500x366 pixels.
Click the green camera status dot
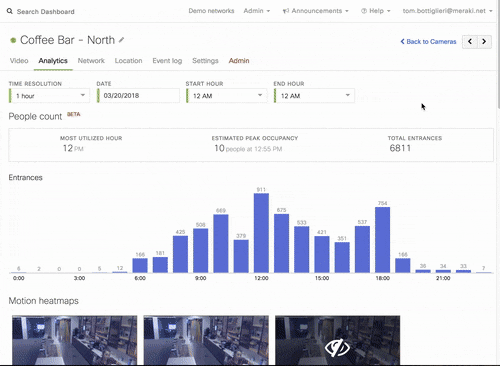(13, 40)
